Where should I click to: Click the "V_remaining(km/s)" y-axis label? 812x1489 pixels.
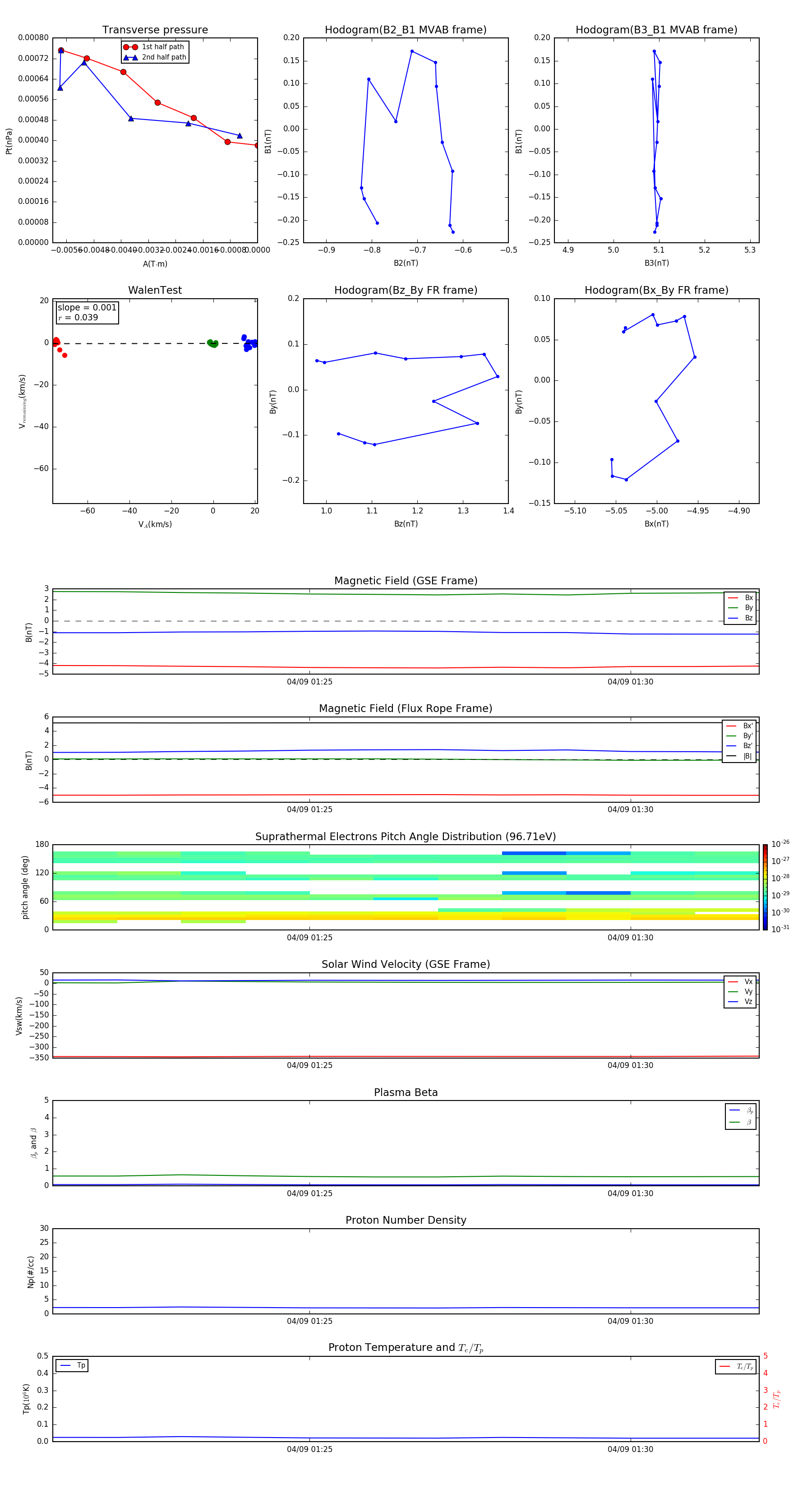(x=22, y=401)
